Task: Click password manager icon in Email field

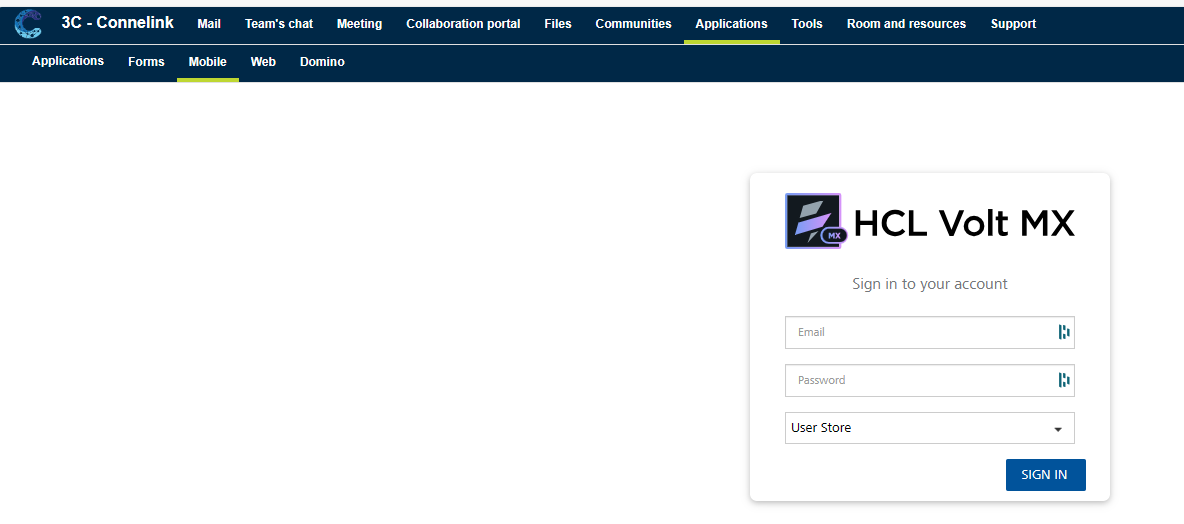Action: pos(1064,332)
